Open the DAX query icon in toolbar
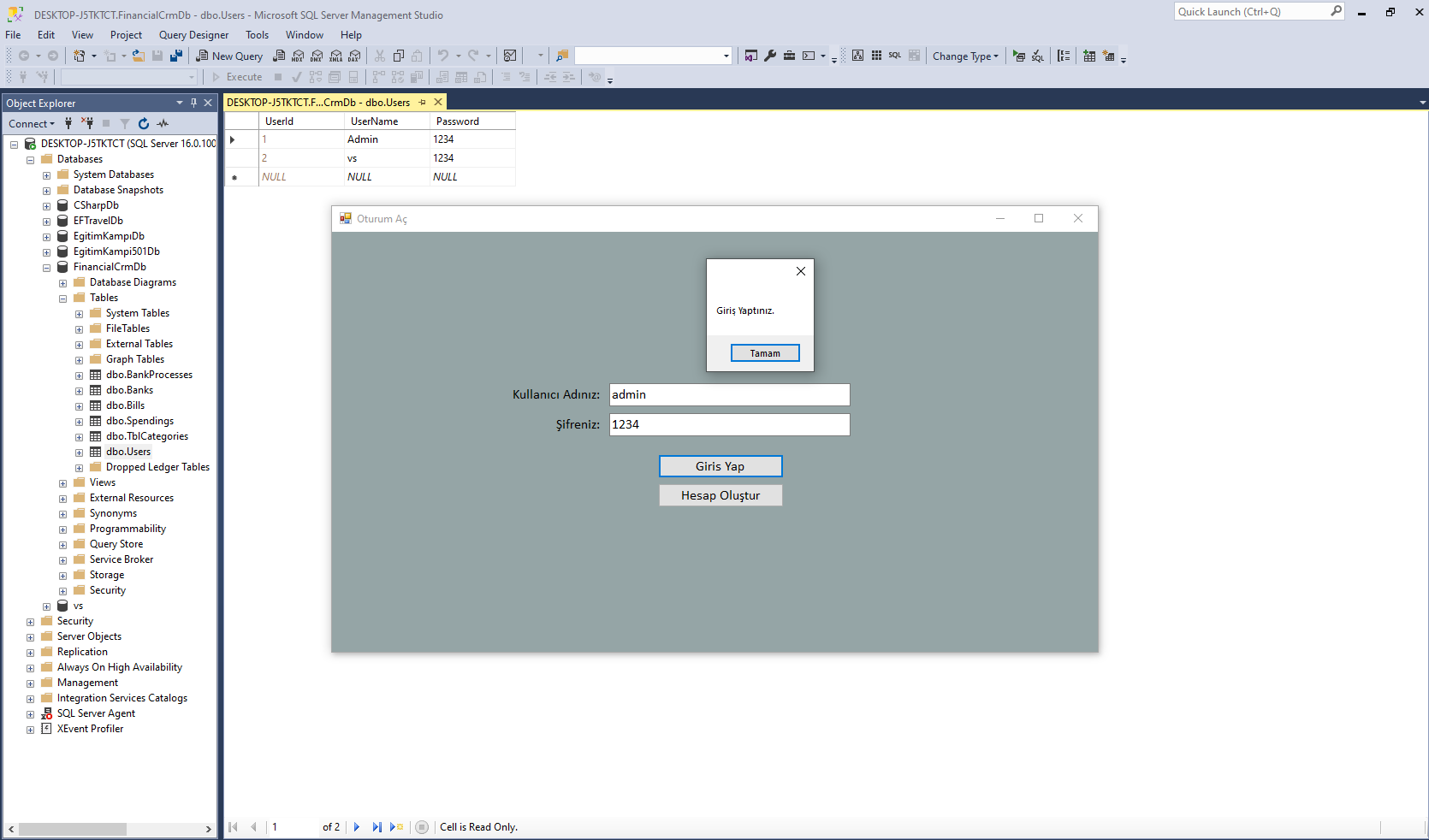1429x840 pixels. (354, 56)
